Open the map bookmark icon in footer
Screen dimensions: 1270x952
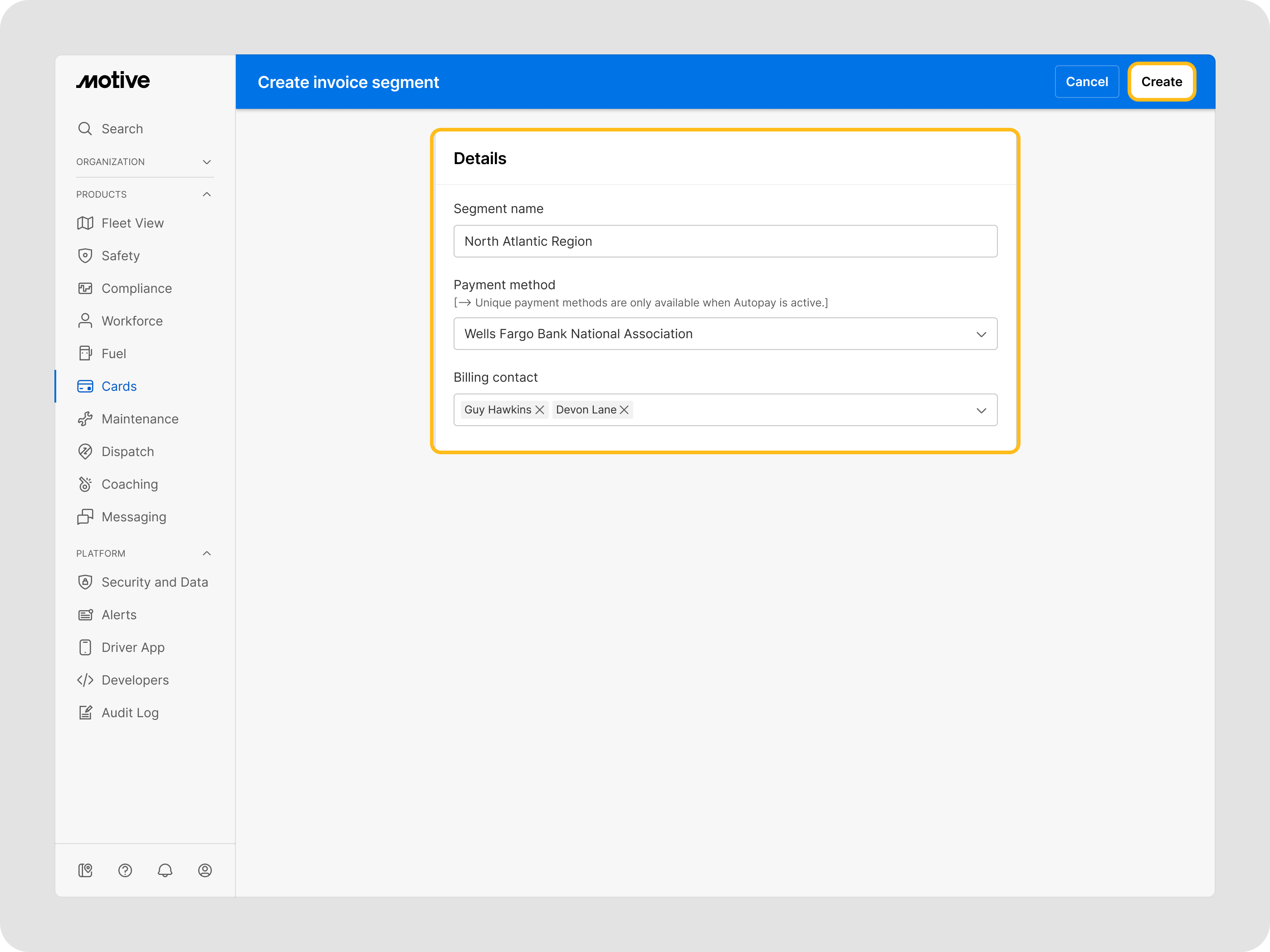point(85,870)
